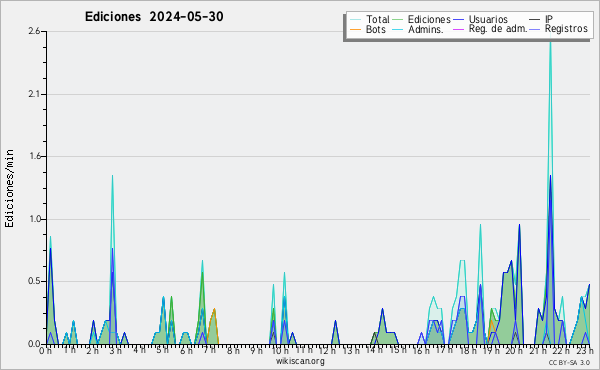600x370 pixels.
Task: Click the 2.1 y-axis value
Action: coord(34,94)
